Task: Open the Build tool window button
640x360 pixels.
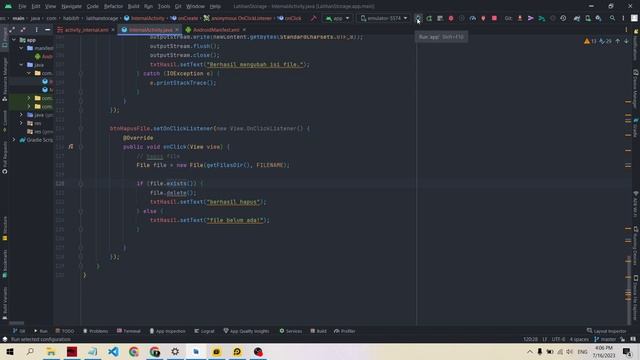Action: 318,331
